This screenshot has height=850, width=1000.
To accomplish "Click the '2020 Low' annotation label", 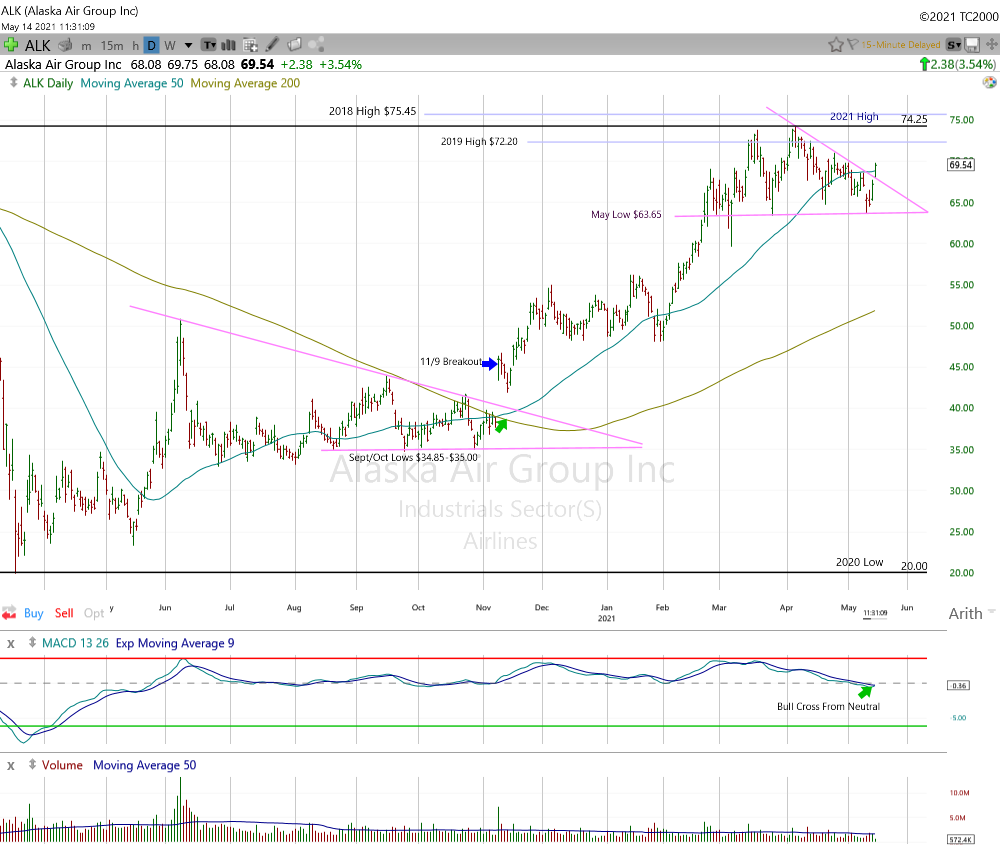I will pyautogui.click(x=860, y=562).
